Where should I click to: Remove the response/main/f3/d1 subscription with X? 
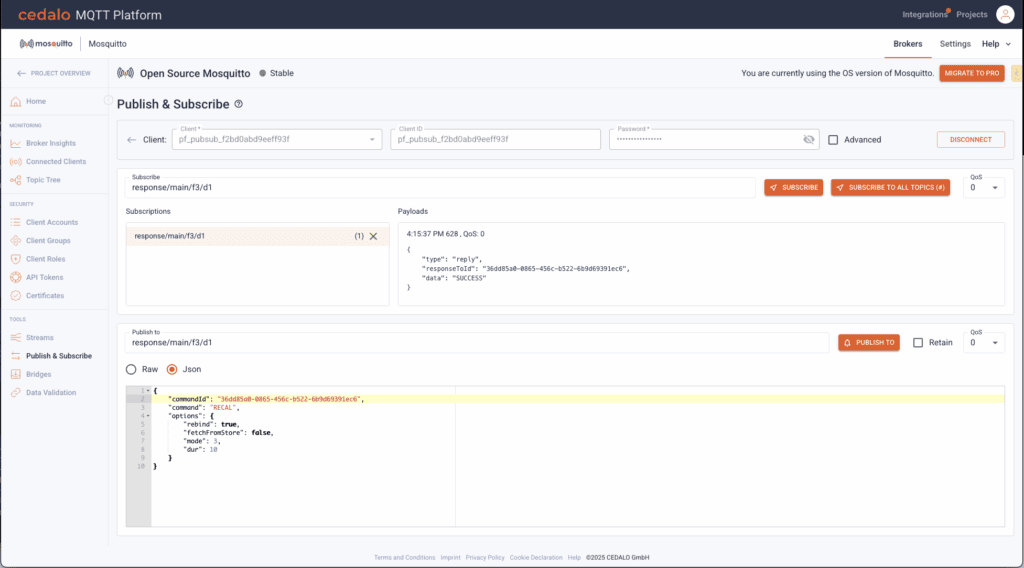point(373,236)
